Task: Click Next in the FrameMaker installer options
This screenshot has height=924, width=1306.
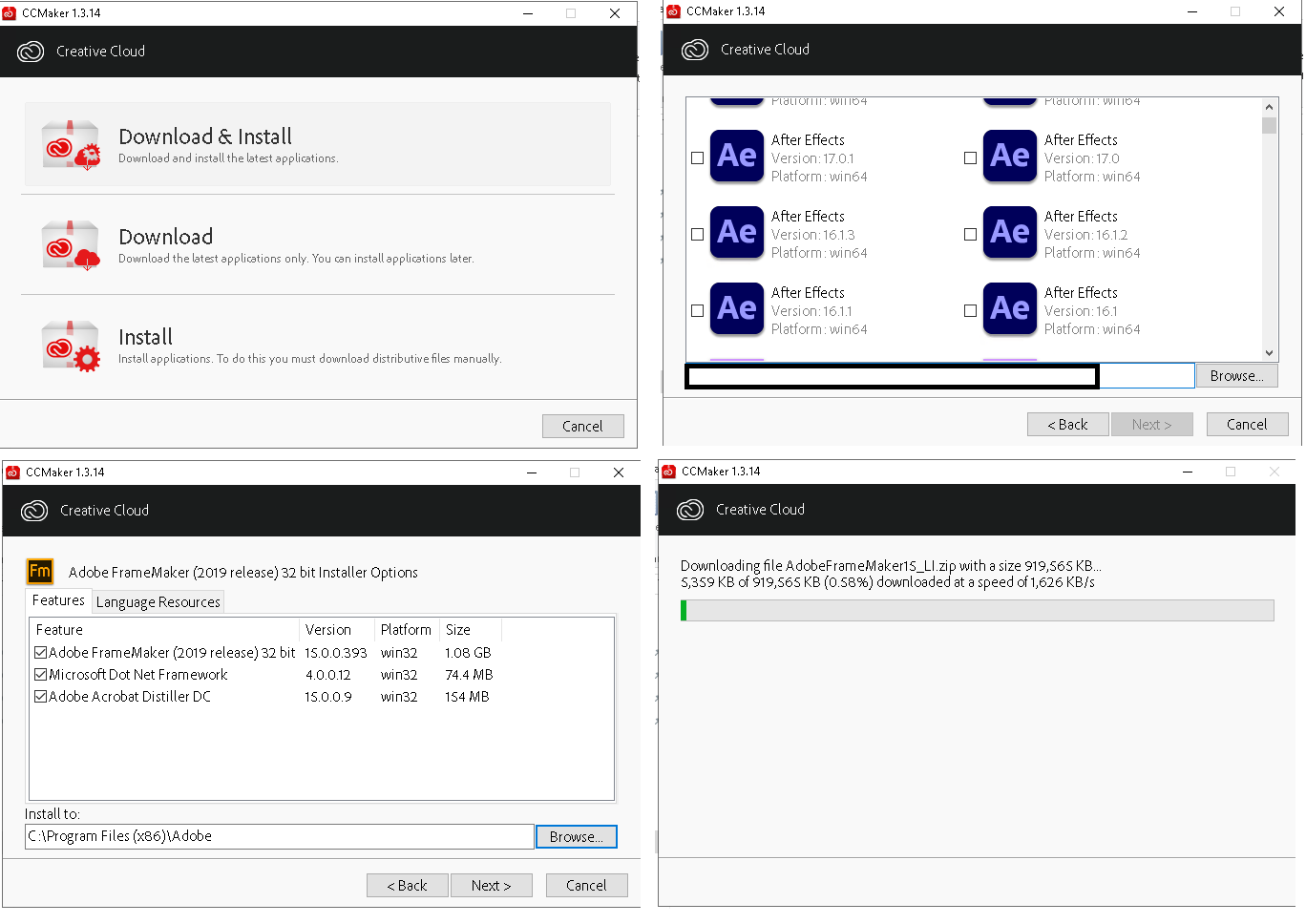Action: (x=491, y=886)
